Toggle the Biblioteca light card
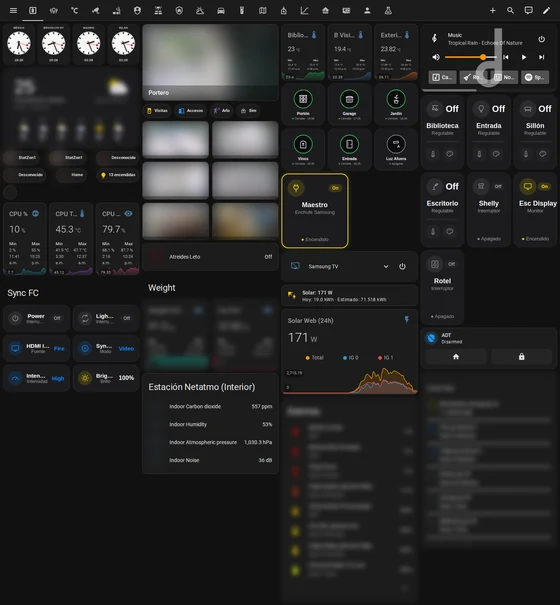The width and height of the screenshot is (560, 605). 442,132
